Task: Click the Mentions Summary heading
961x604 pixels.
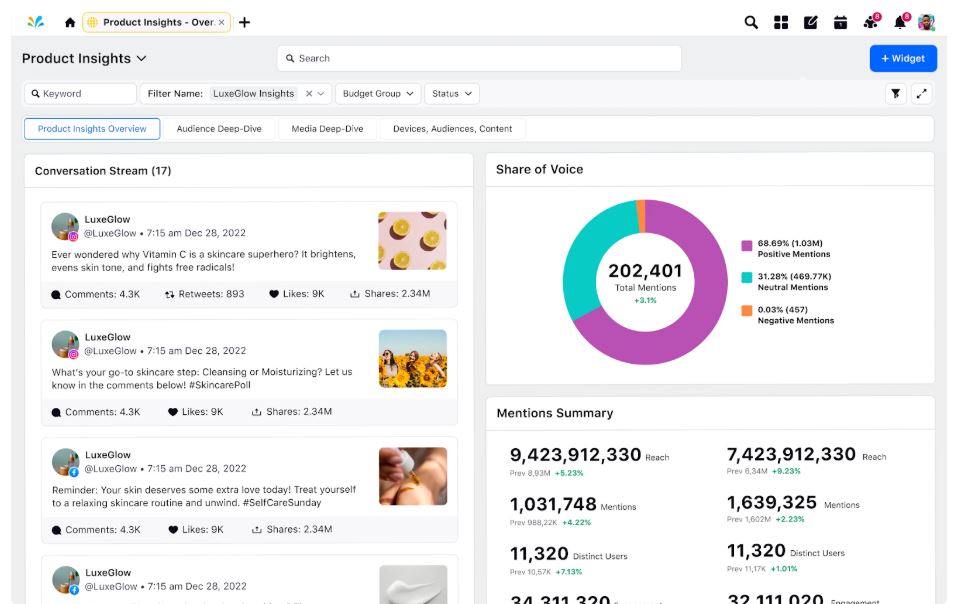Action: [x=555, y=413]
